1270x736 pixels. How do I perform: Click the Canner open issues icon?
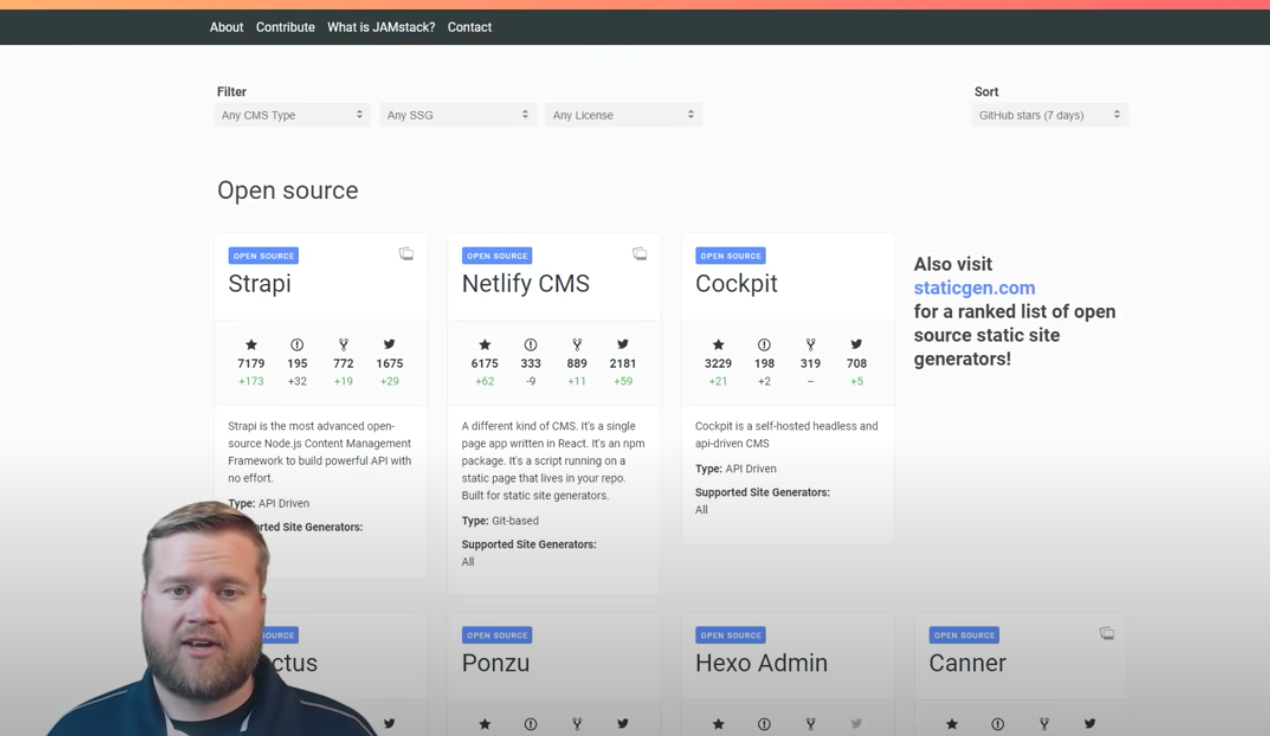click(998, 724)
